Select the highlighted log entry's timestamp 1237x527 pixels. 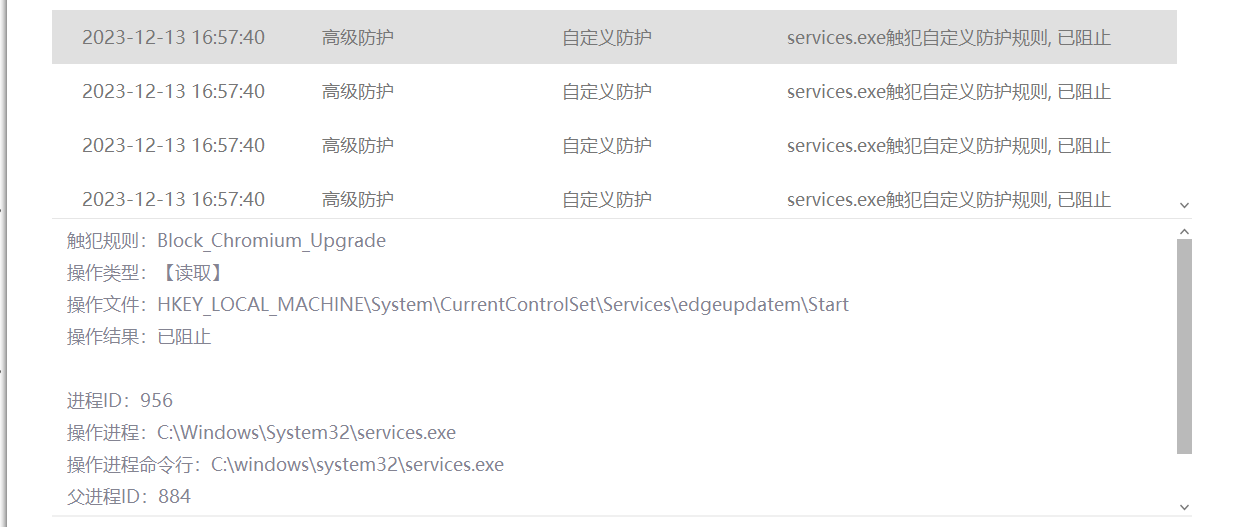coord(173,38)
